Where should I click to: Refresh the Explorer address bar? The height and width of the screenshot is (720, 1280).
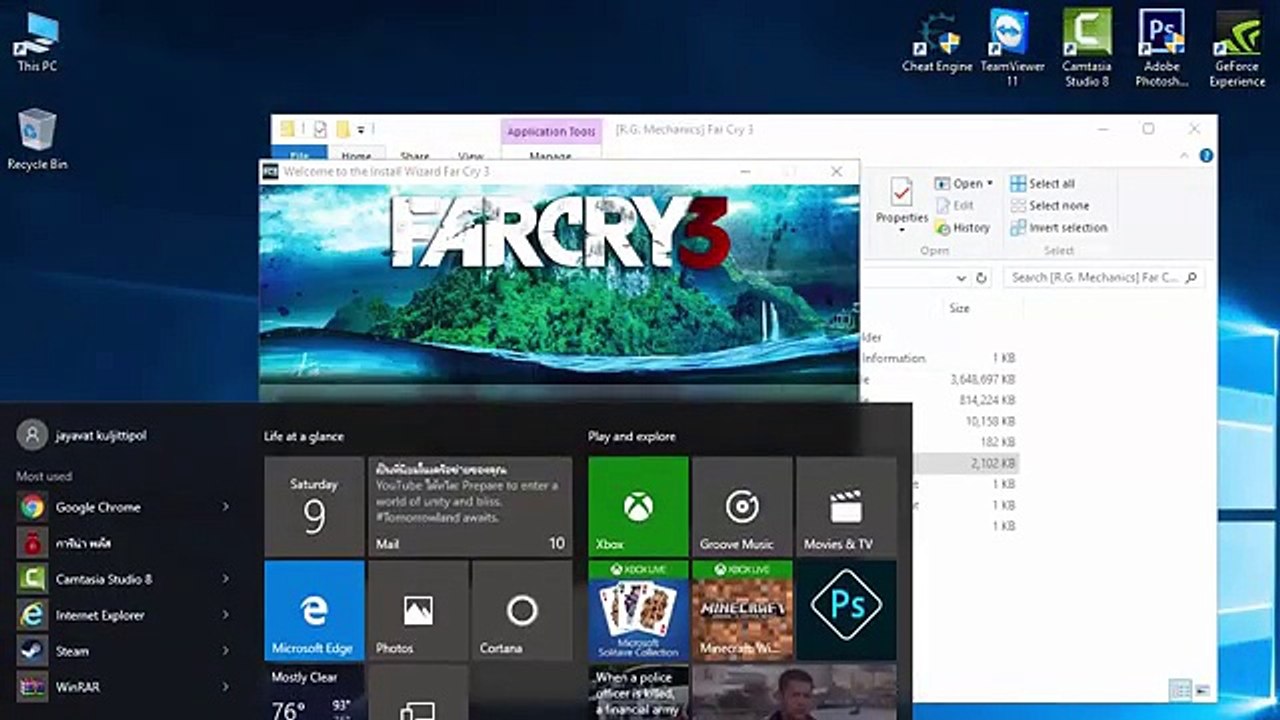coord(982,278)
